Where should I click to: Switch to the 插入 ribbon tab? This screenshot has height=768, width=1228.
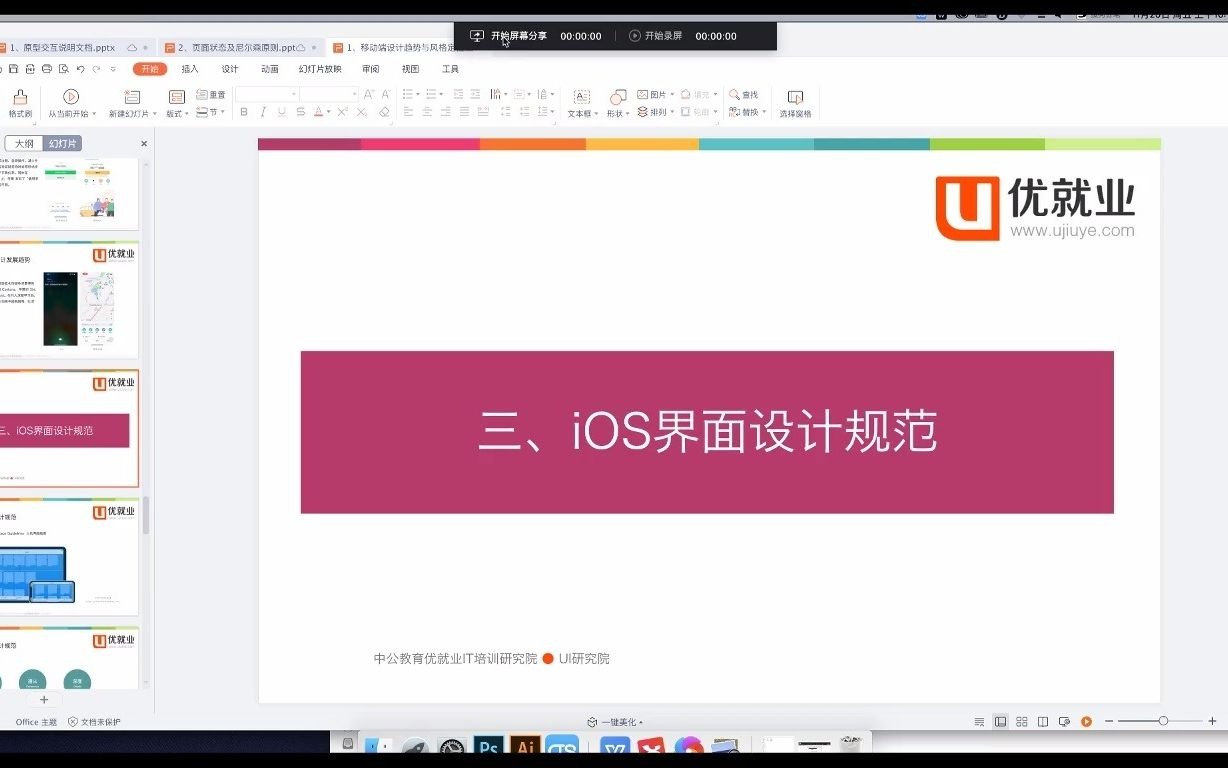point(190,68)
